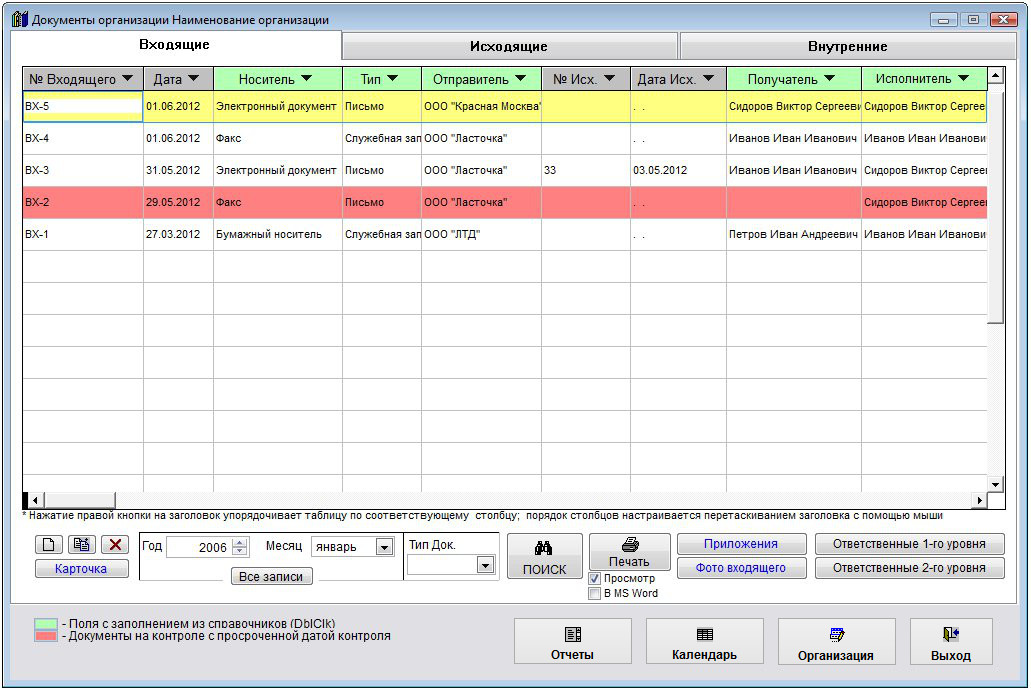The width and height of the screenshot is (1031, 690).
Task: Click the Приложения button
Action: pos(741,544)
